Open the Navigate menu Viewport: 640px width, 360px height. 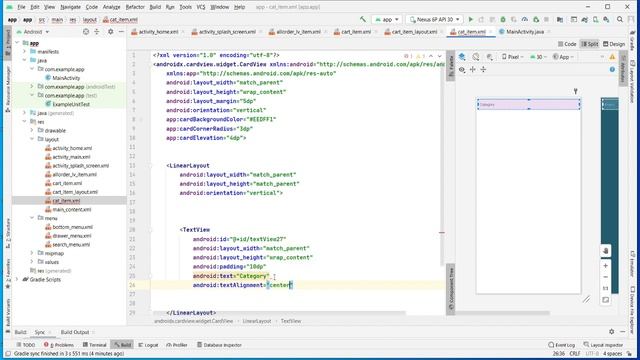tap(70, 7)
